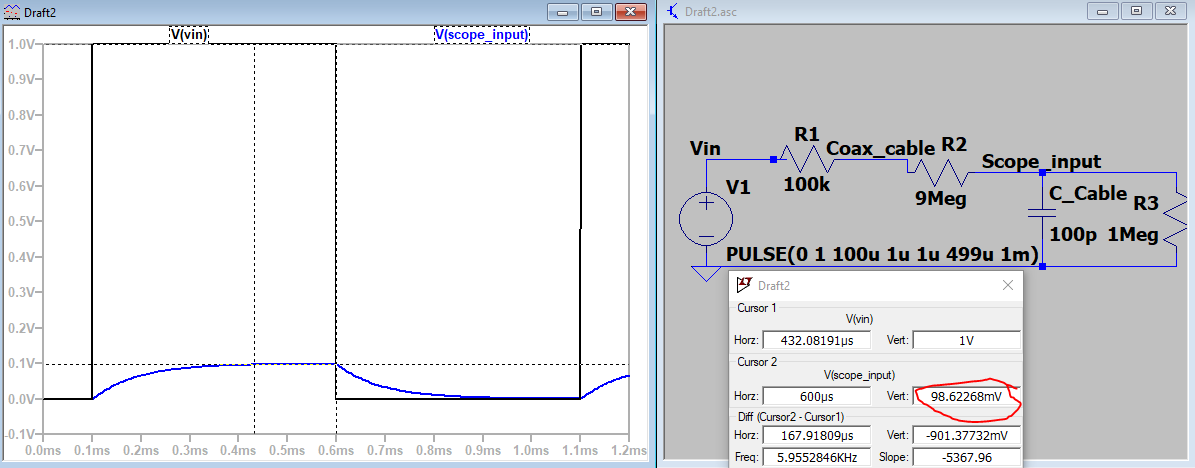Click the V1 voltage source symbol
The image size is (1195, 468).
[x=706, y=219]
